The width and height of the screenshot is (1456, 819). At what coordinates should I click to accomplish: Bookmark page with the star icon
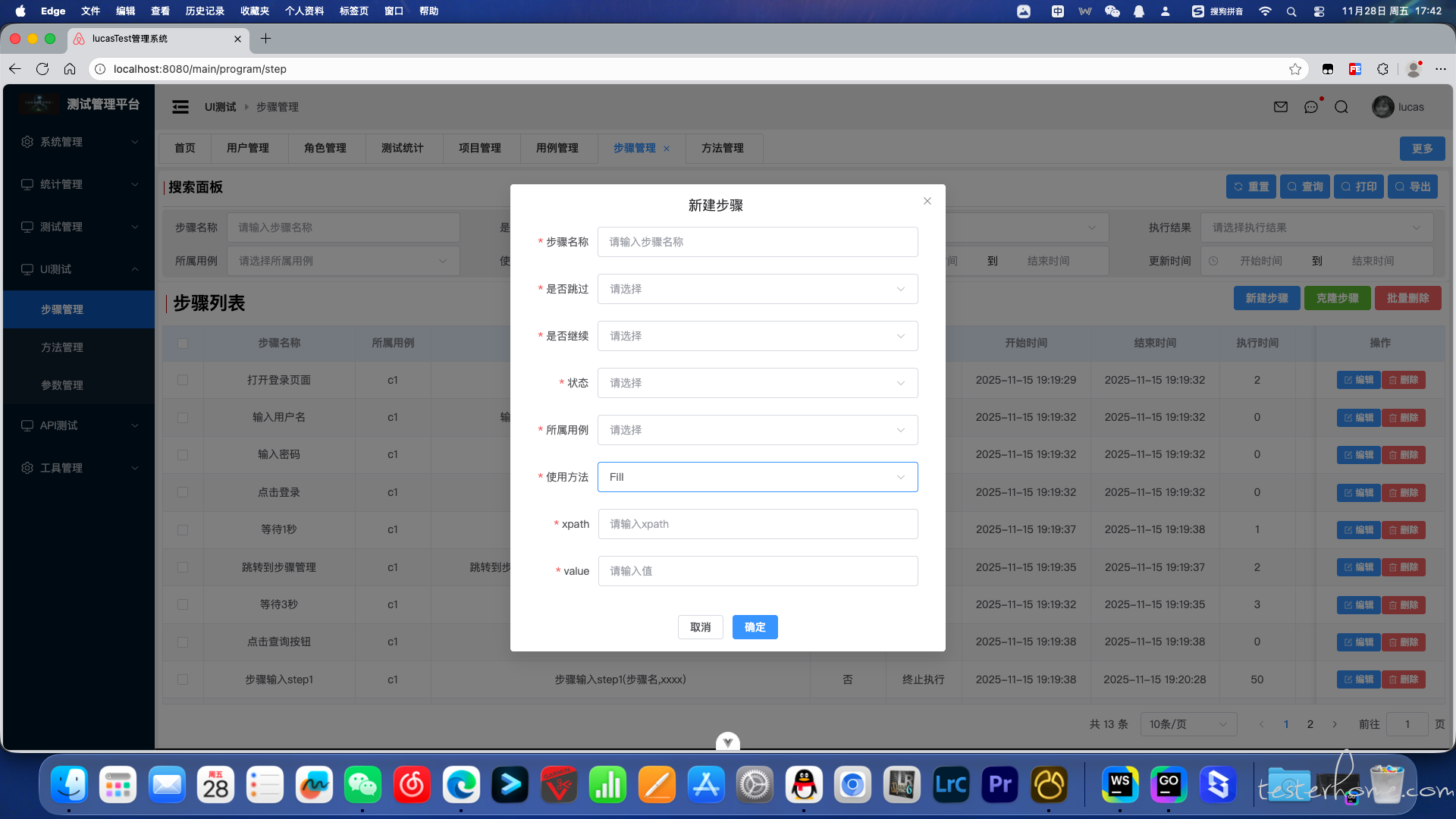[x=1295, y=69]
